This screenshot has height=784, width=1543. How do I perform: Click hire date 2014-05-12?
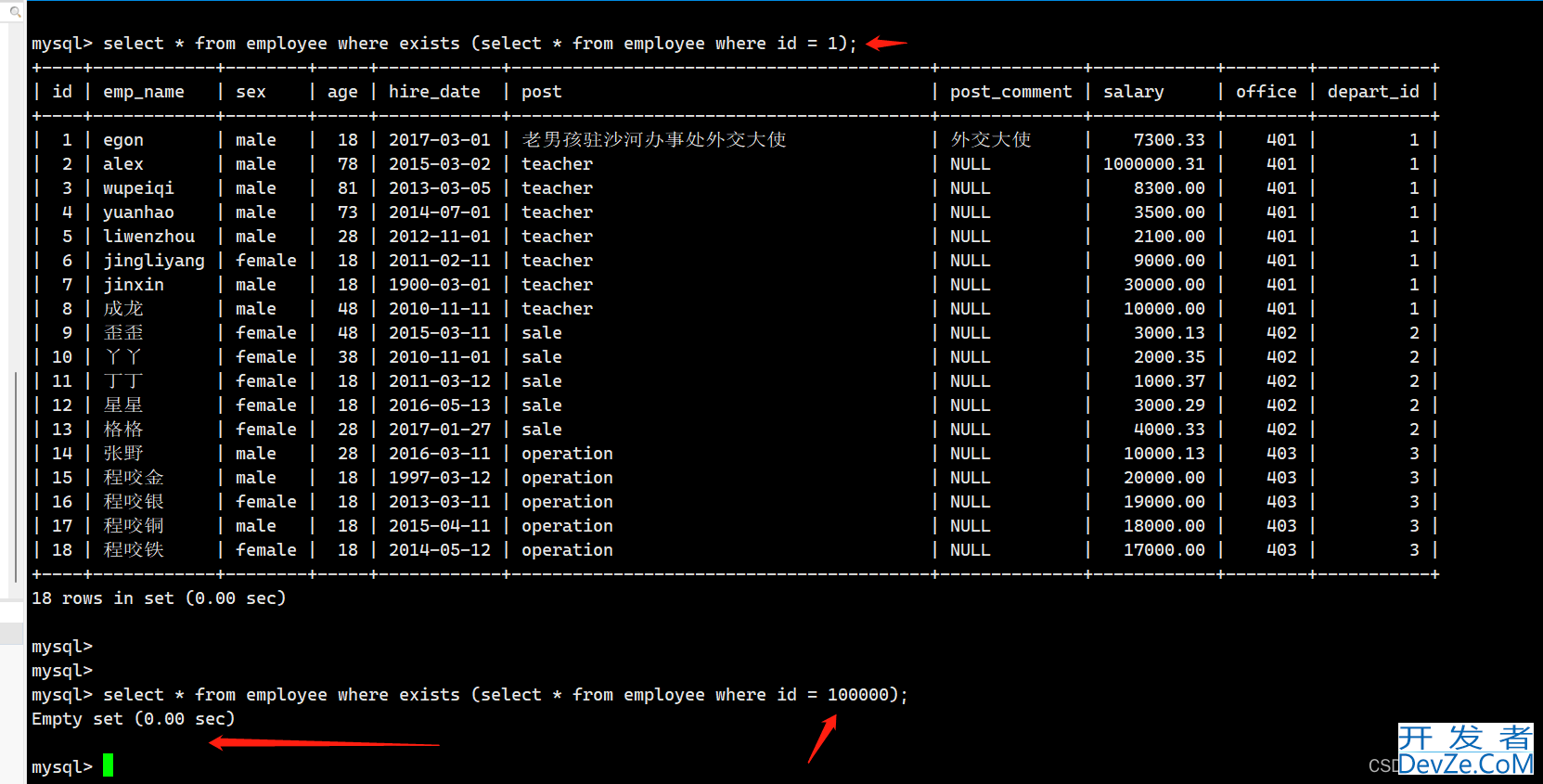click(439, 550)
